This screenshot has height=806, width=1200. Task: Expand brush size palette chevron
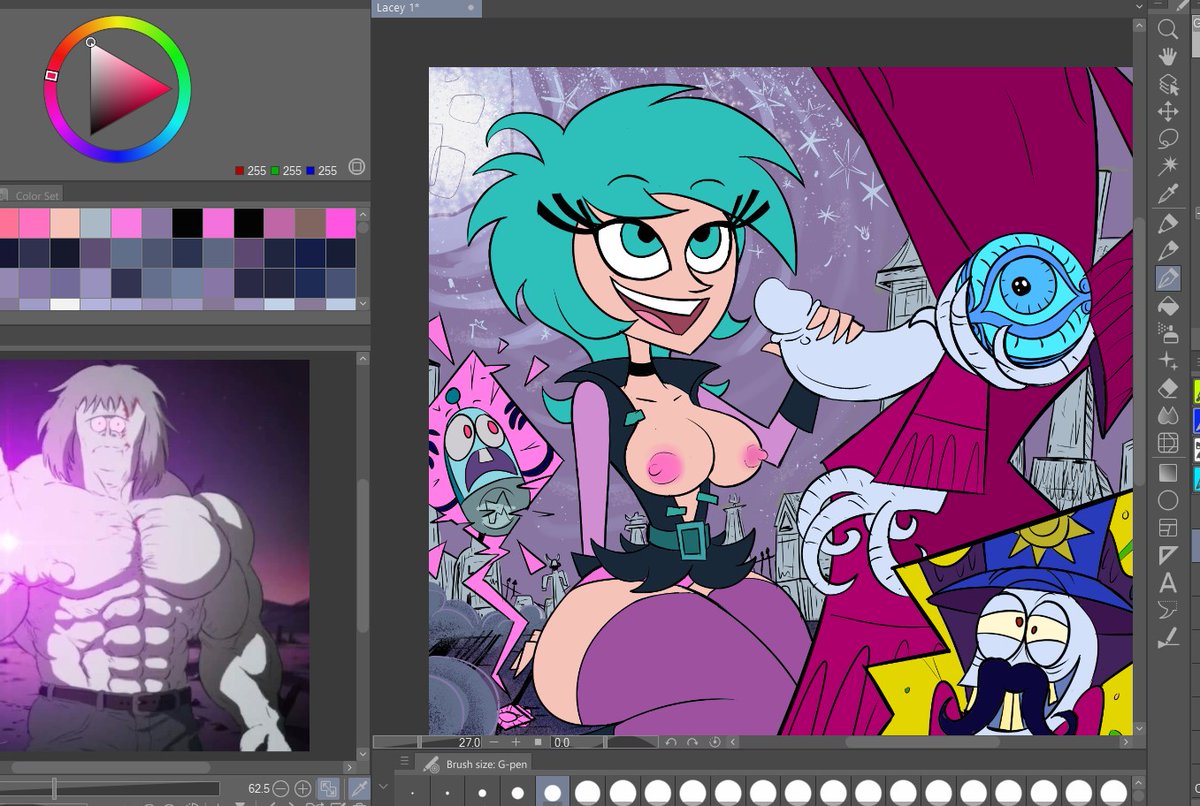[384, 789]
